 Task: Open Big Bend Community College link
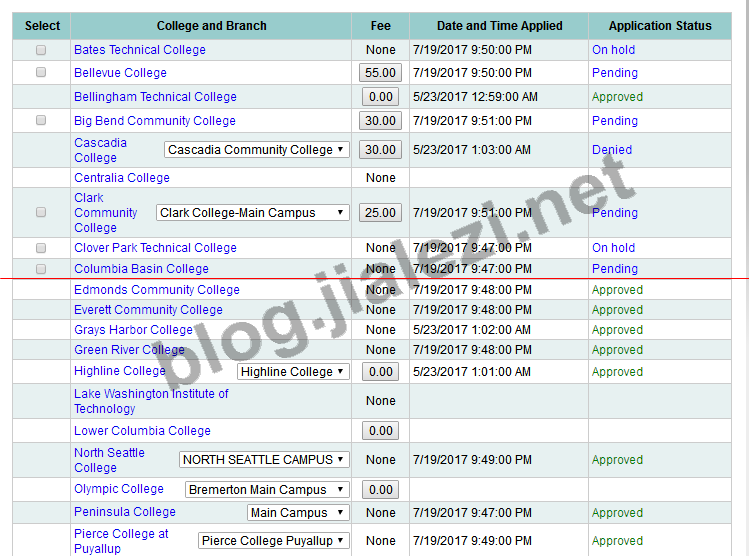coord(155,120)
